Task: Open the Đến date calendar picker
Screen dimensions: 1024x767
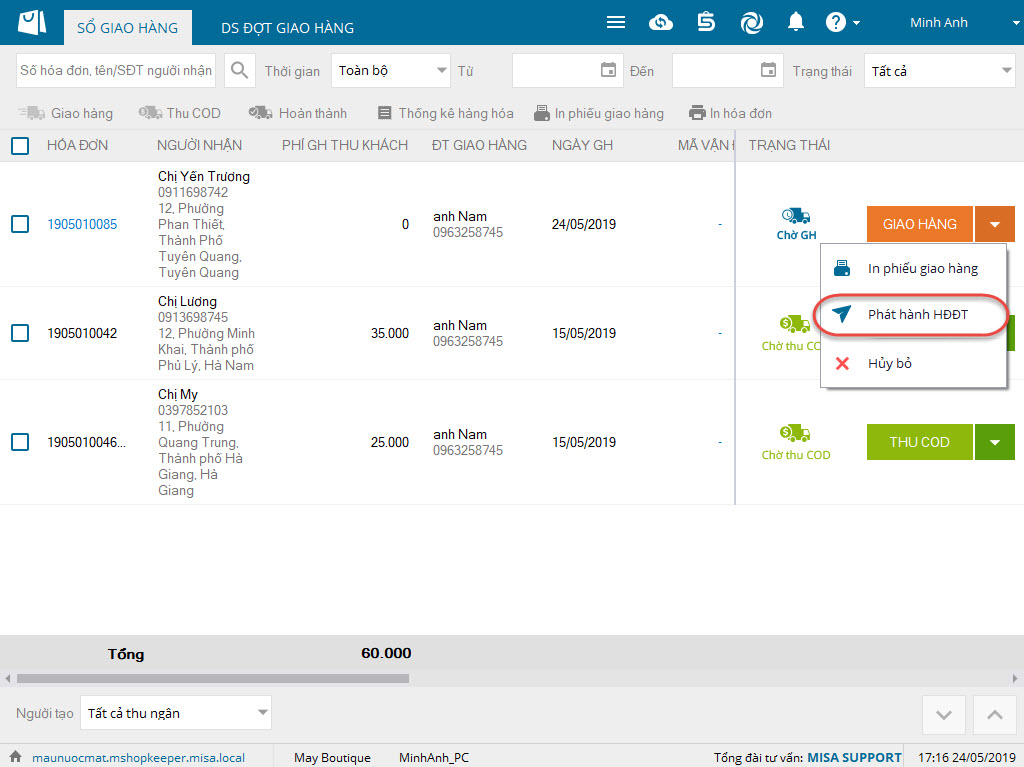Action: click(768, 70)
